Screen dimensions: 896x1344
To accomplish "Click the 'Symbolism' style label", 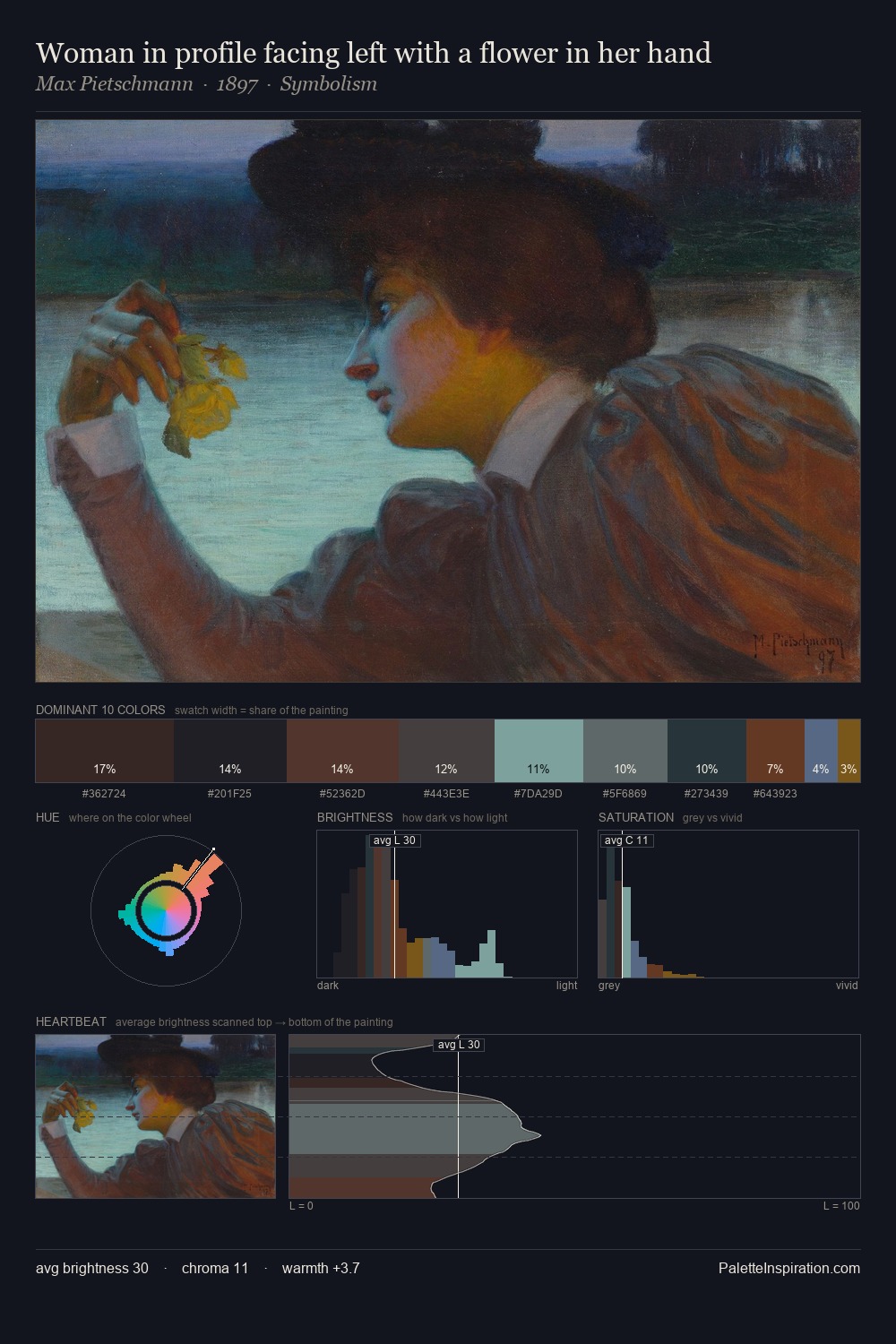I will coord(329,84).
